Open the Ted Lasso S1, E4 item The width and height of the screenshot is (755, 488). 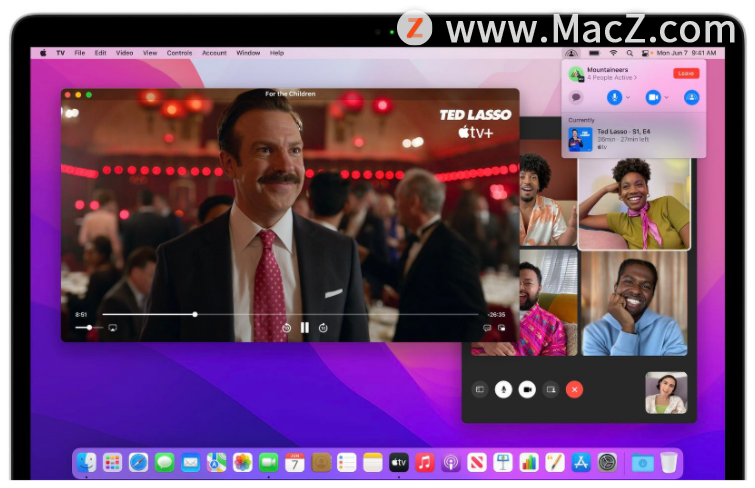634,139
